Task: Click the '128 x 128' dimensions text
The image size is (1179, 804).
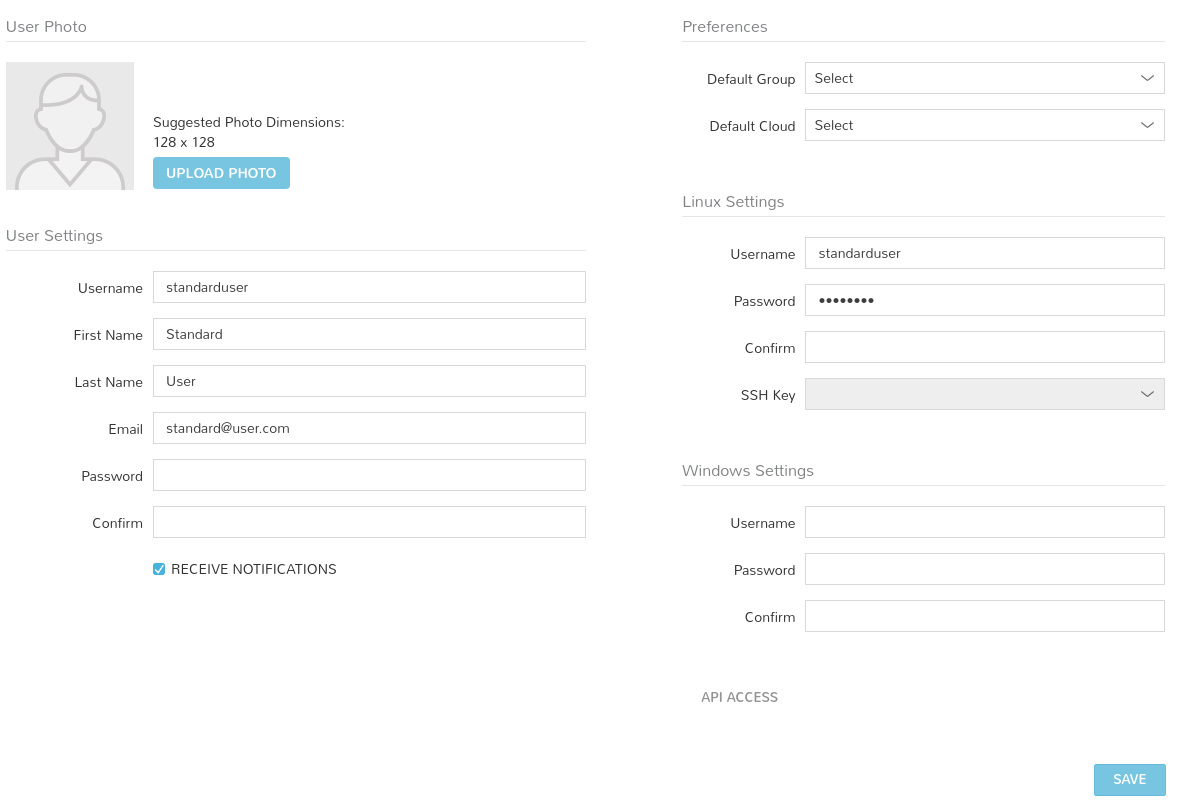Action: [x=184, y=142]
